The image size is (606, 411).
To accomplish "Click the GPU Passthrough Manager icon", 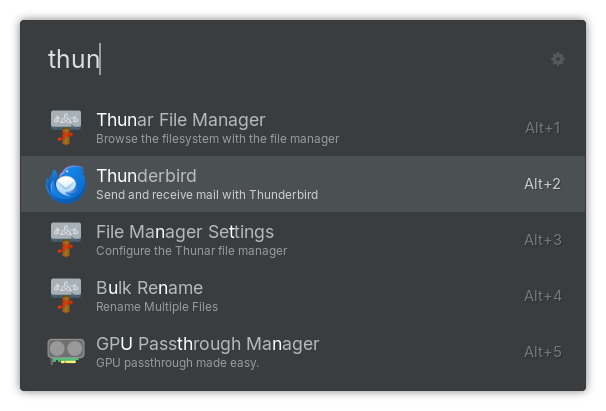I will (x=66, y=351).
